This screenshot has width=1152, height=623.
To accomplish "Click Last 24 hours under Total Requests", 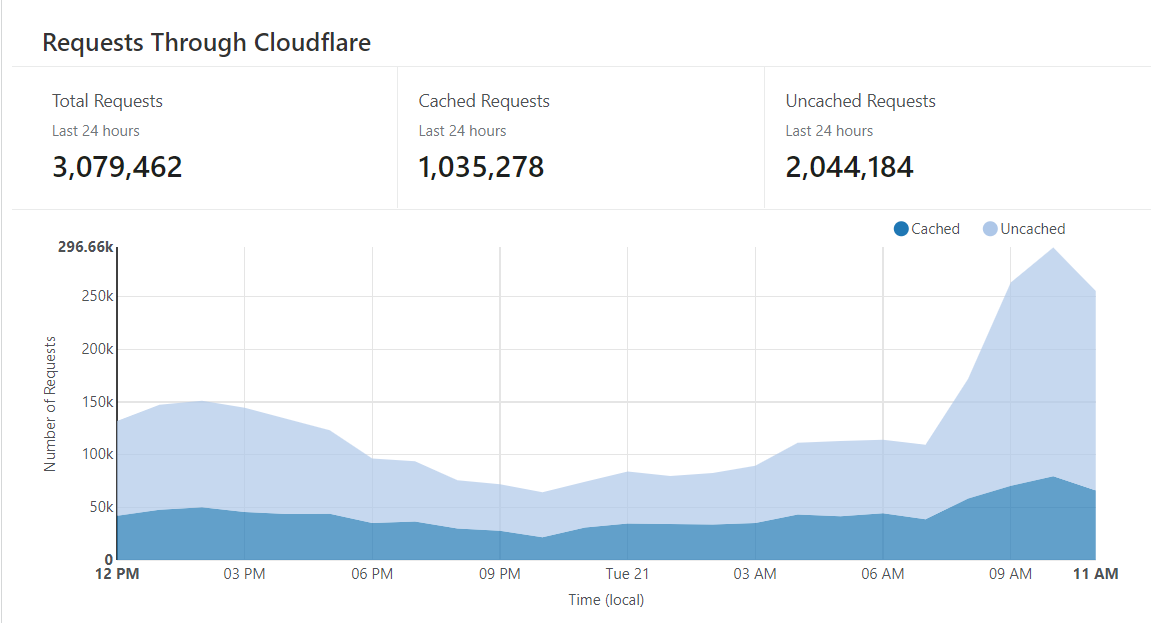I will pyautogui.click(x=96, y=131).
